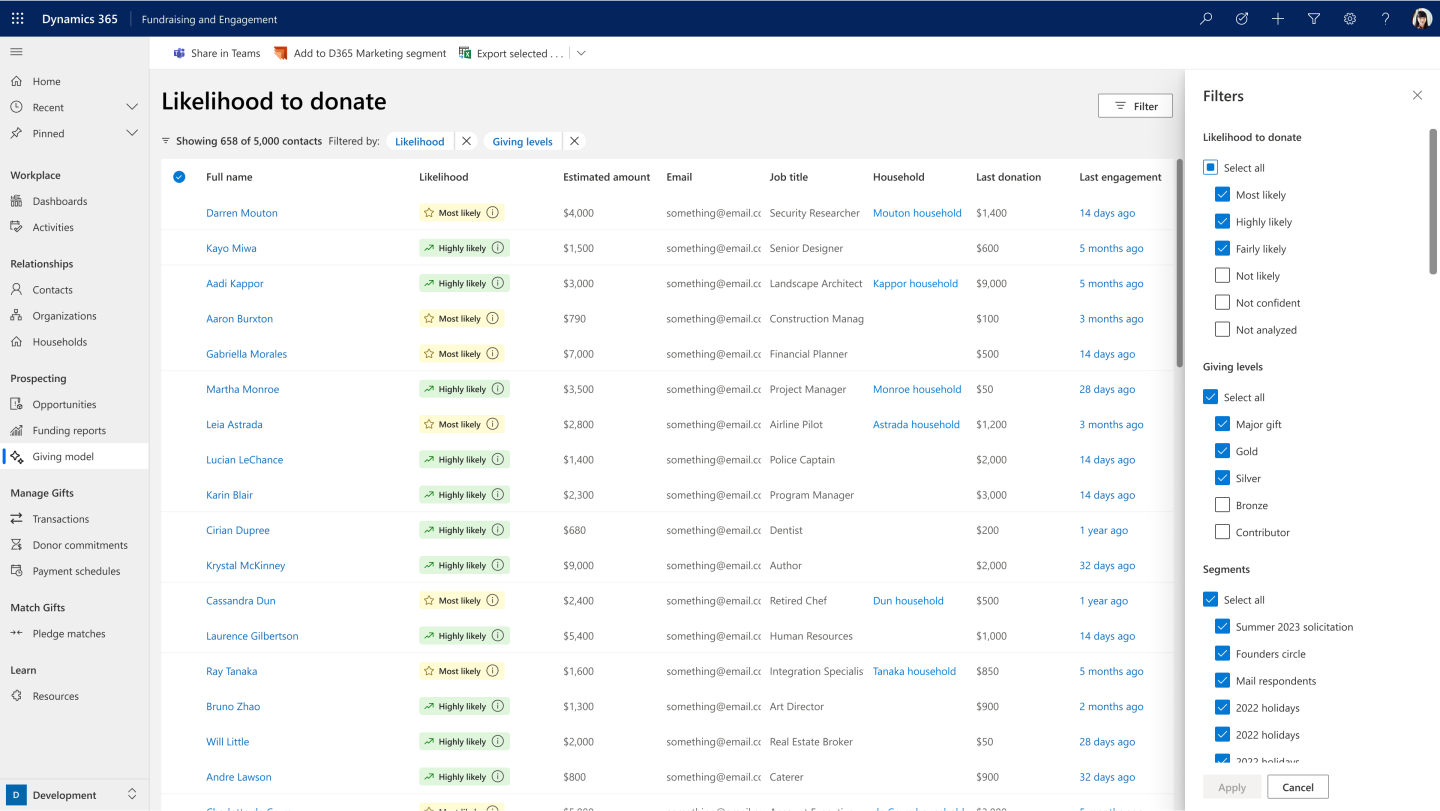Open the Export selected dropdown arrow
This screenshot has width=1440, height=811.
click(581, 54)
